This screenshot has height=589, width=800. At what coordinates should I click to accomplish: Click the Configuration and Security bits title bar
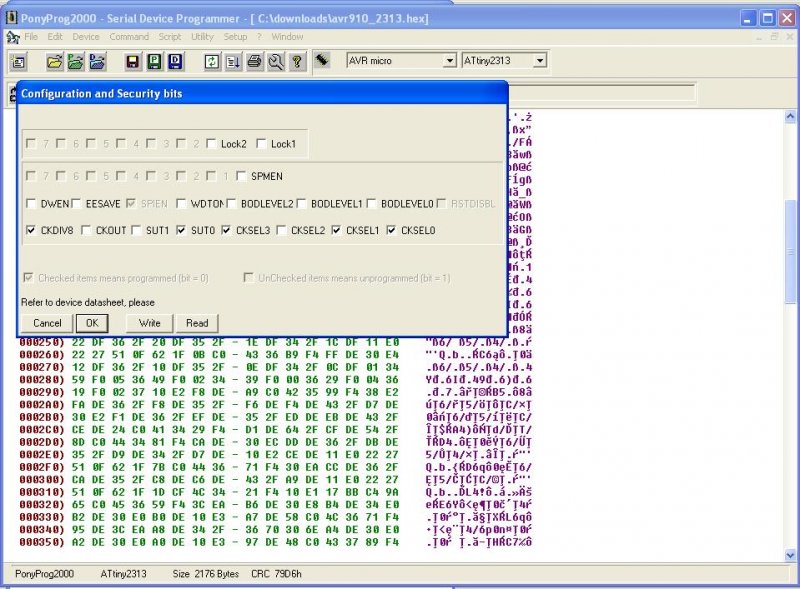[x=262, y=93]
